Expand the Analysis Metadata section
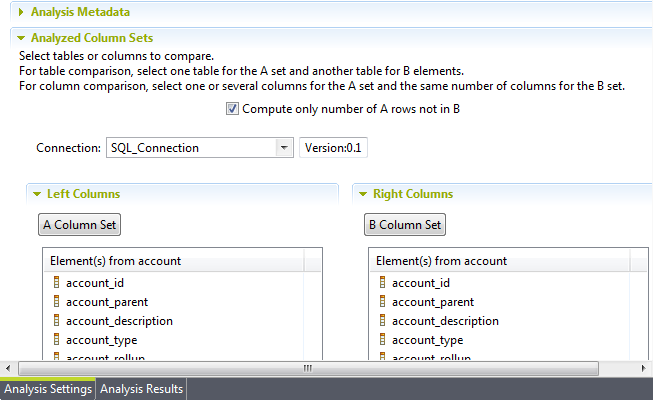 [22, 13]
